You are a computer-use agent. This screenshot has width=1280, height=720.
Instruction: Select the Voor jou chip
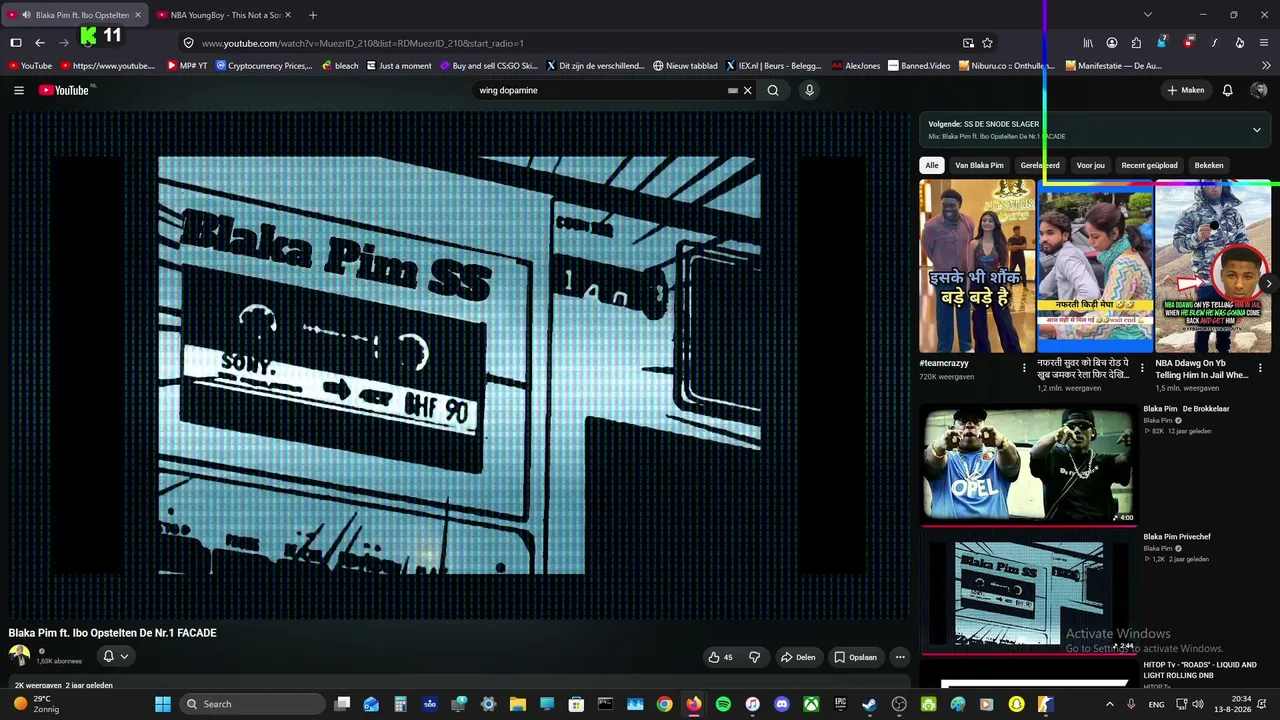pos(1091,165)
